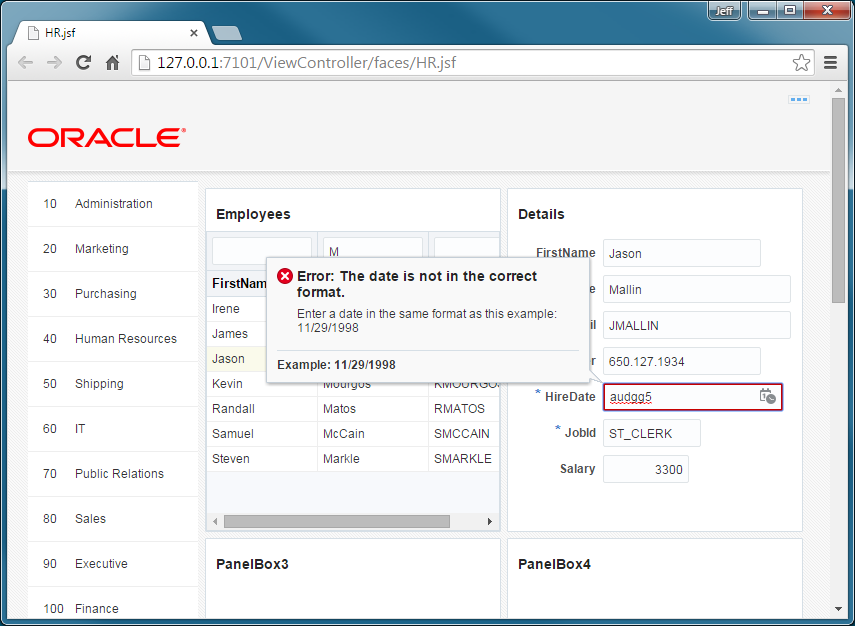Click the Employees panel heading
This screenshot has height=626, width=855.
click(x=253, y=214)
